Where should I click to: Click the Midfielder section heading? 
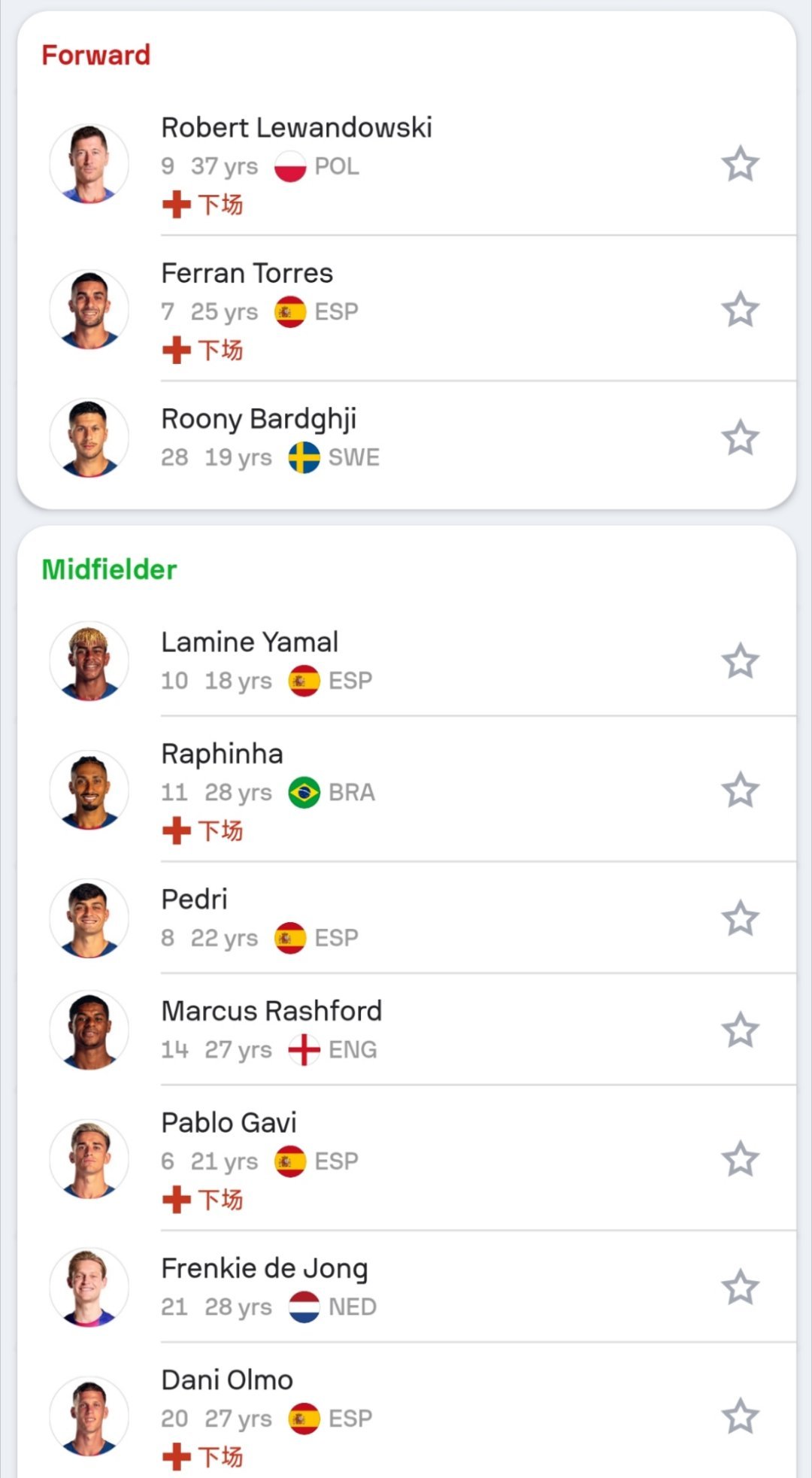(110, 569)
